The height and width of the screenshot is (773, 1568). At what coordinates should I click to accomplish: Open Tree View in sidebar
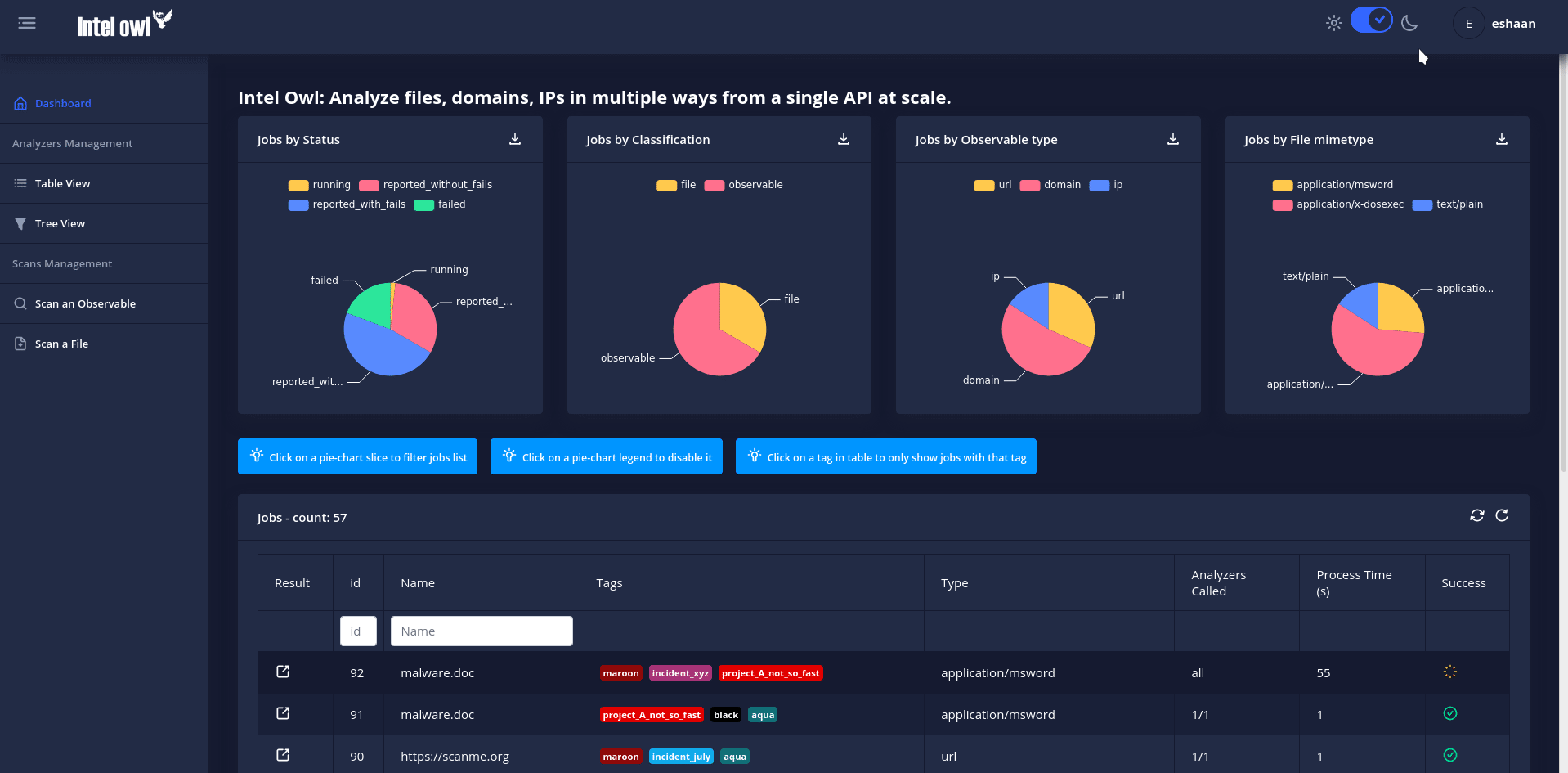tap(104, 223)
